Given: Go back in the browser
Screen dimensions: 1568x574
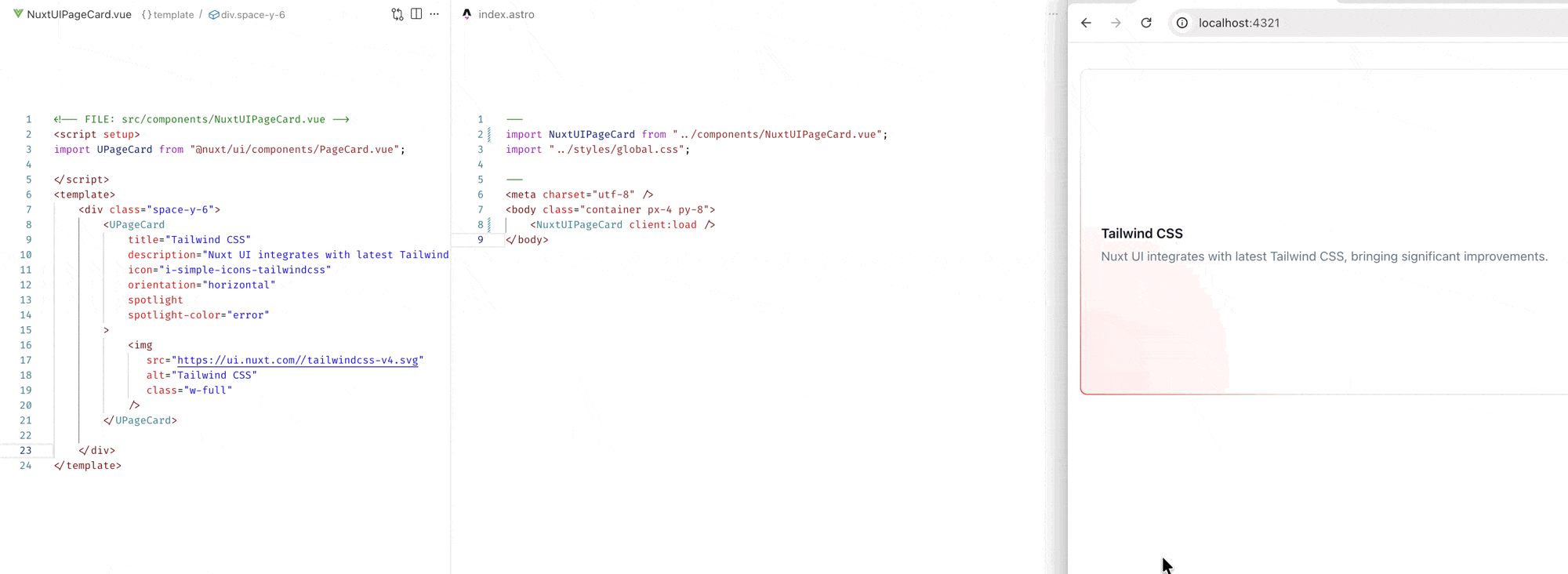Looking at the screenshot, I should pyautogui.click(x=1086, y=23).
